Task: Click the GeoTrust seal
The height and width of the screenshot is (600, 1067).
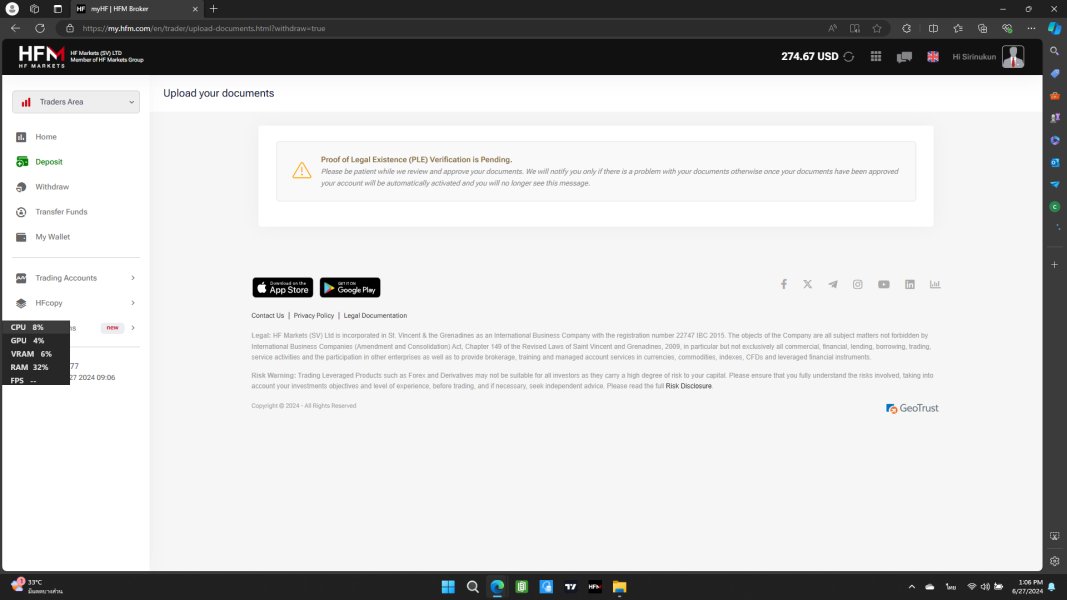Action: (912, 408)
